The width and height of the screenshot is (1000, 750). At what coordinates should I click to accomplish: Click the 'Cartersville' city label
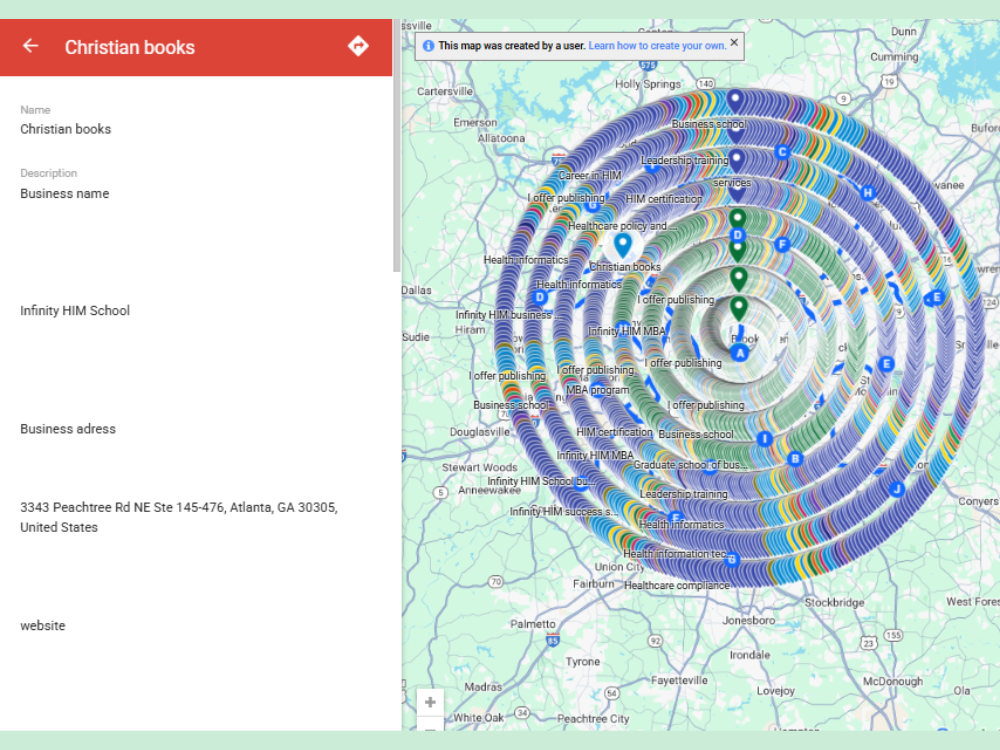445,91
